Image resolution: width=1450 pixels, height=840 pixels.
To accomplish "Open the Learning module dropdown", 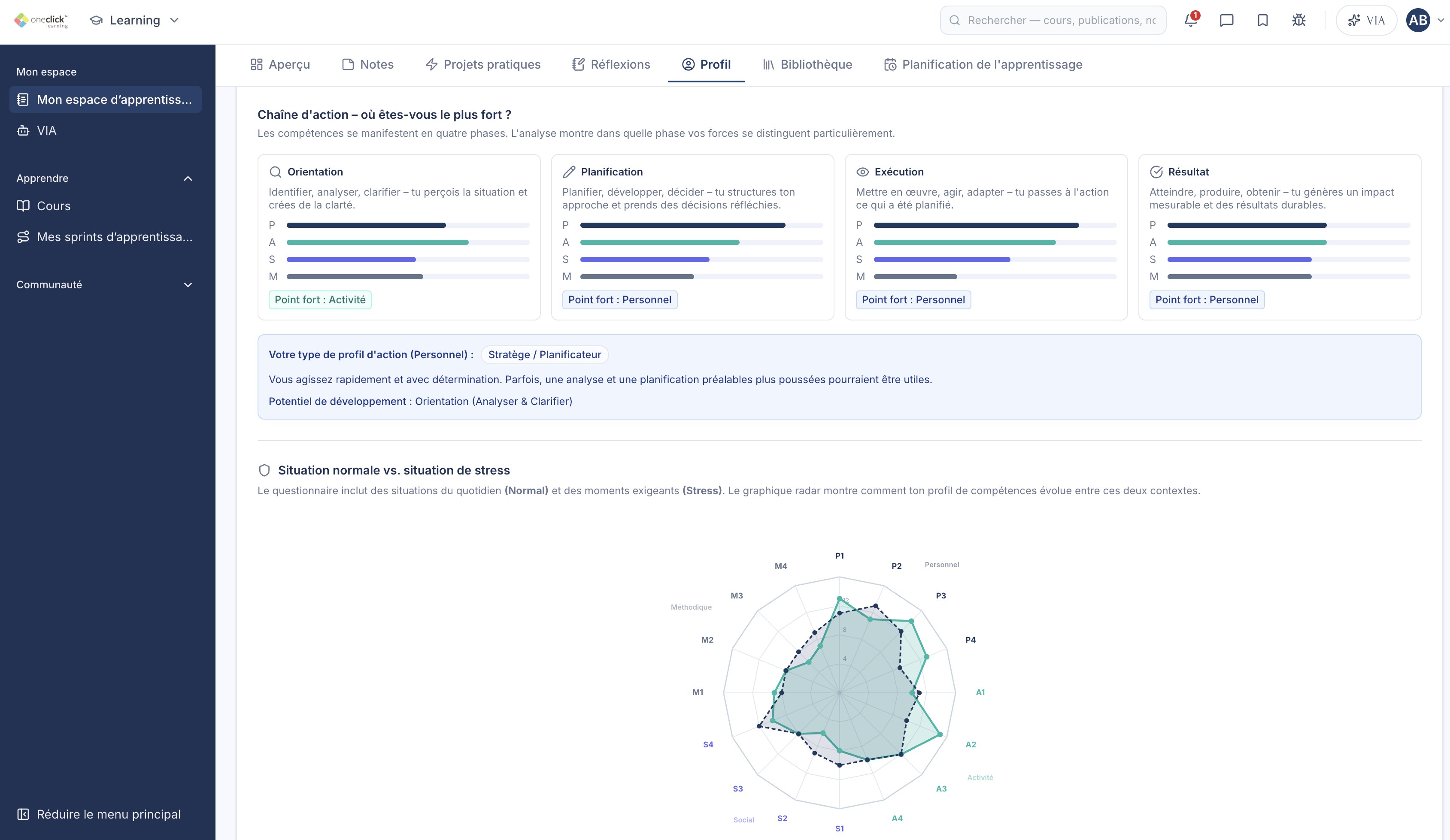I will [135, 20].
